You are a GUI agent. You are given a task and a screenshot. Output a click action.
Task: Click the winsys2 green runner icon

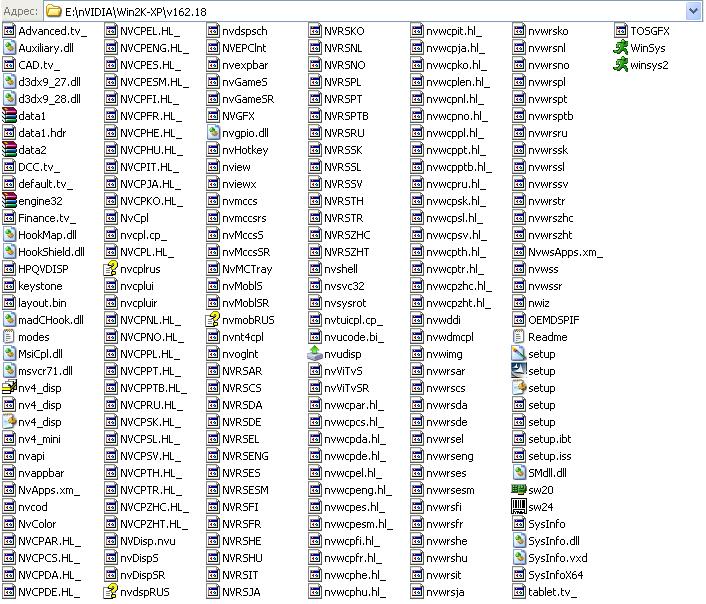point(621,65)
